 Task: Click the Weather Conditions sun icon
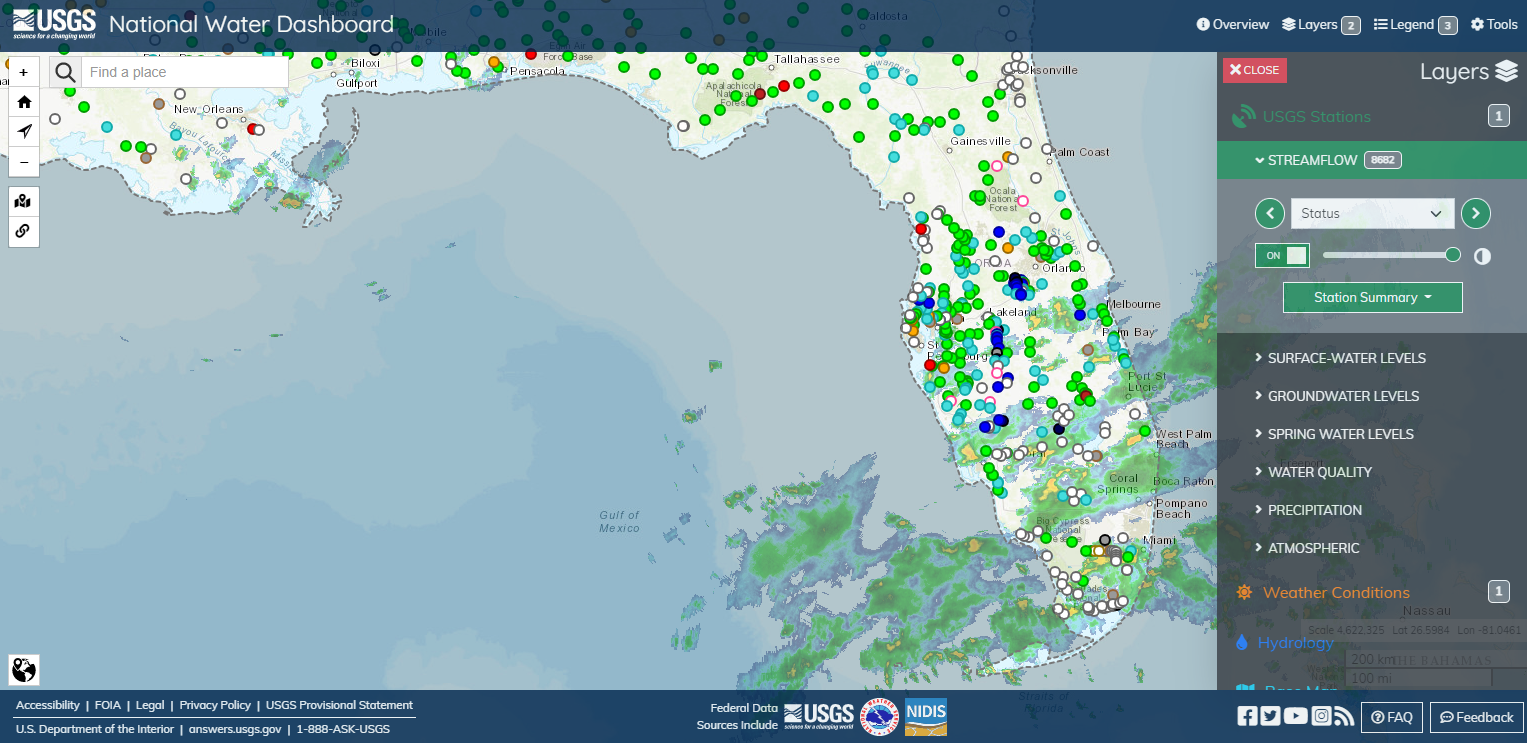click(x=1244, y=592)
